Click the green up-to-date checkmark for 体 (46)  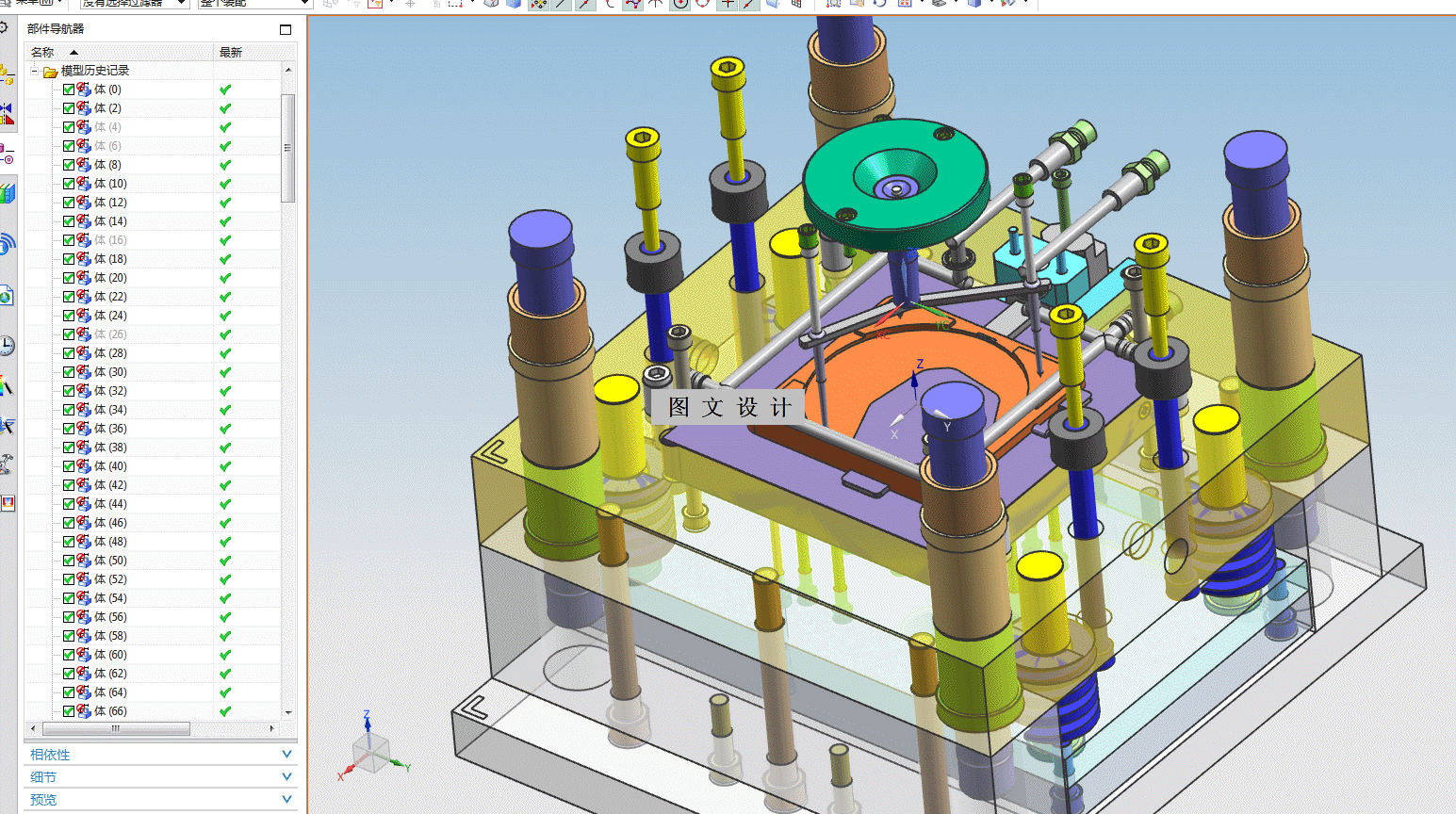pos(225,523)
